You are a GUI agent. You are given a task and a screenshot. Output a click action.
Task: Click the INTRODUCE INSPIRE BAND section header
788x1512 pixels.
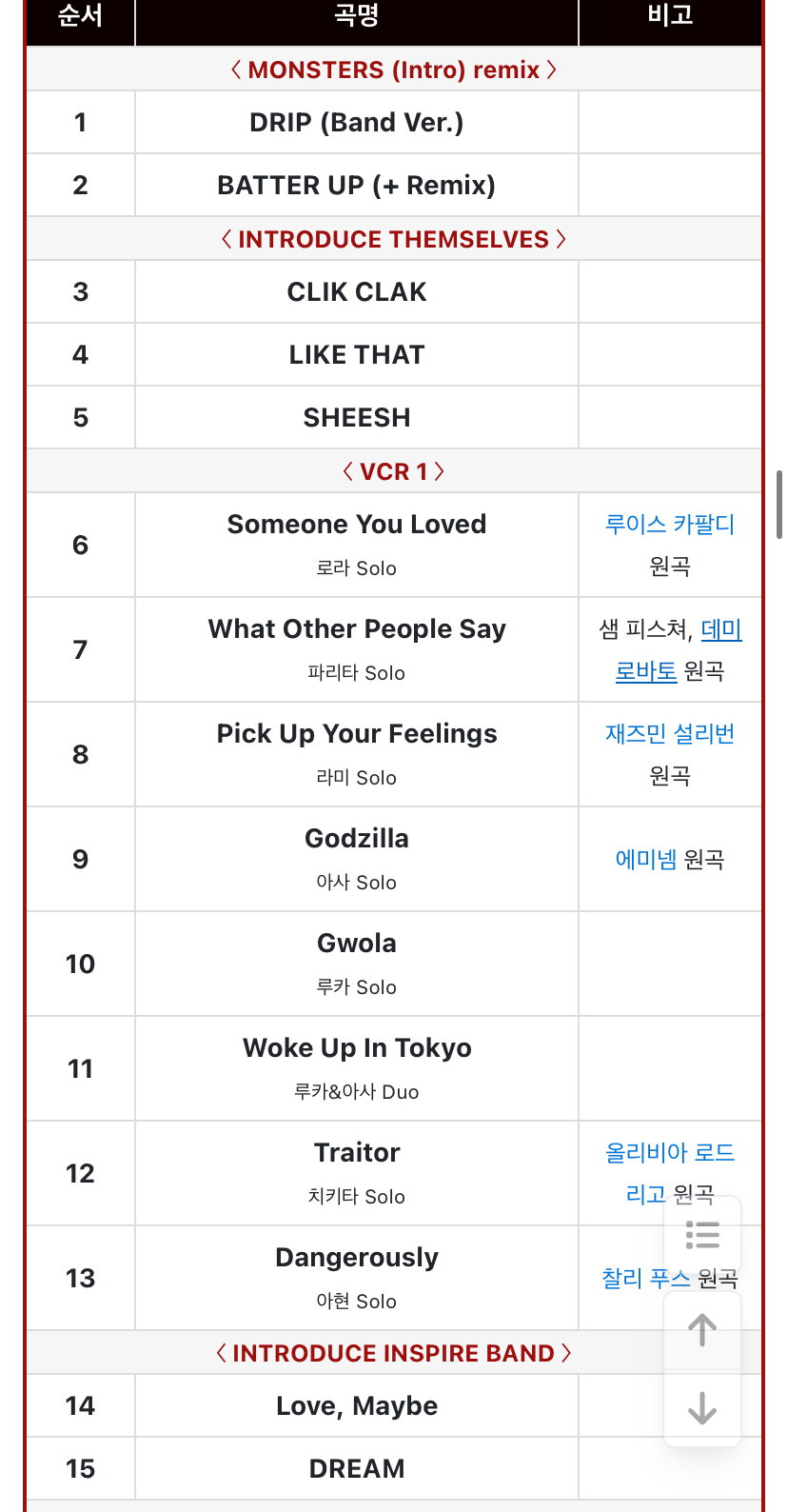pos(394,1353)
